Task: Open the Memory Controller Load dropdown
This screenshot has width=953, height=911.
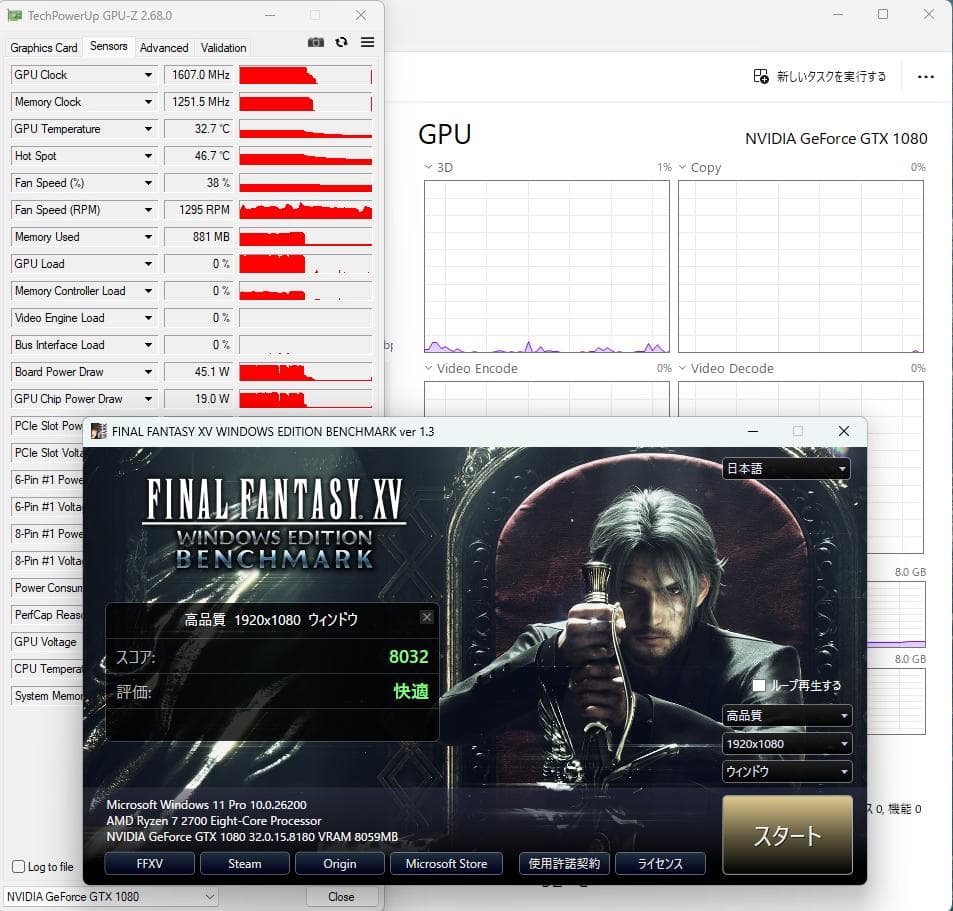Action: coord(148,291)
